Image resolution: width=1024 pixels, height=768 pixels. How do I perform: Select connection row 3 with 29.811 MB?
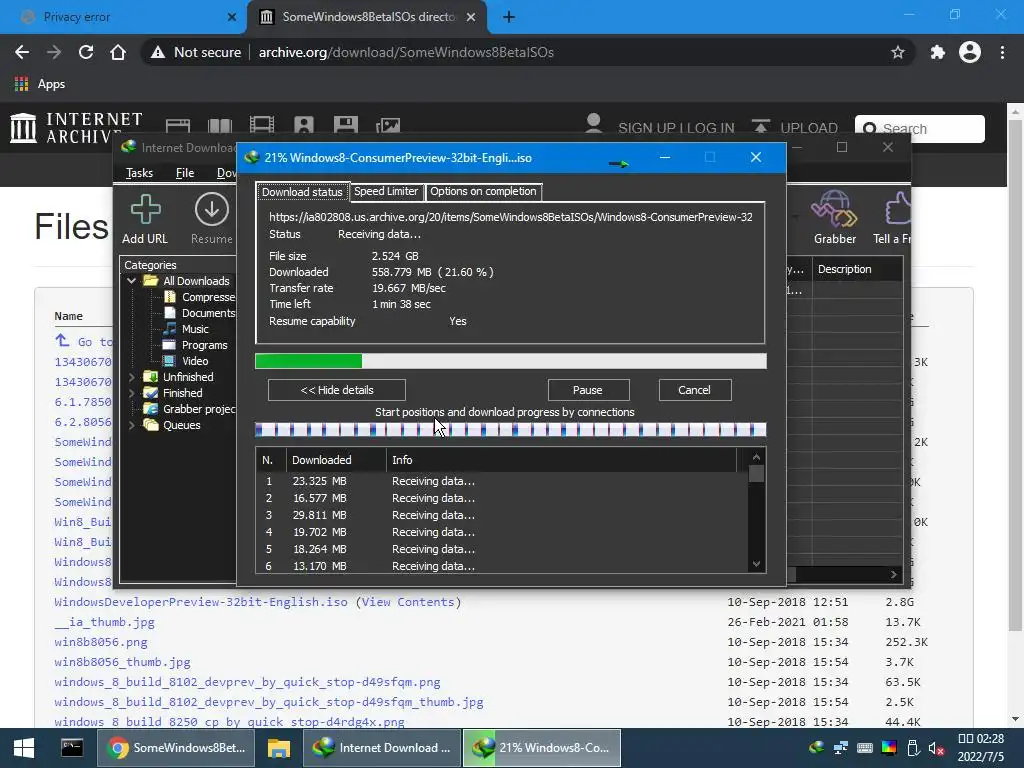pyautogui.click(x=502, y=515)
